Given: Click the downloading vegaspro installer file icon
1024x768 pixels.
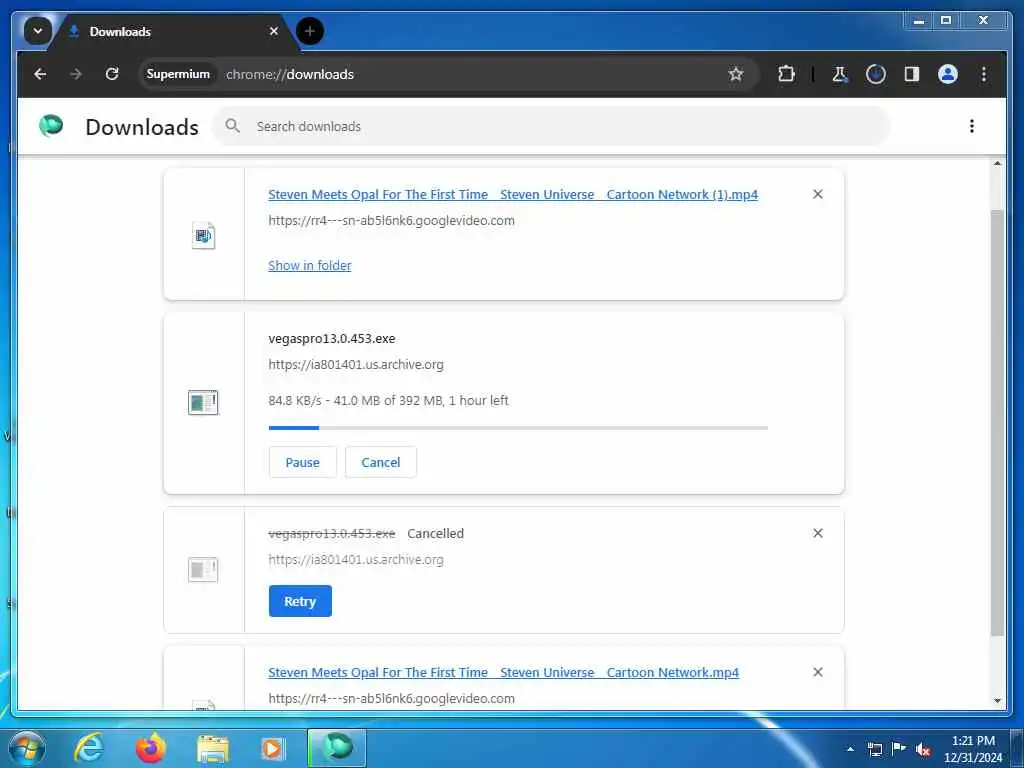Looking at the screenshot, I should (x=203, y=402).
